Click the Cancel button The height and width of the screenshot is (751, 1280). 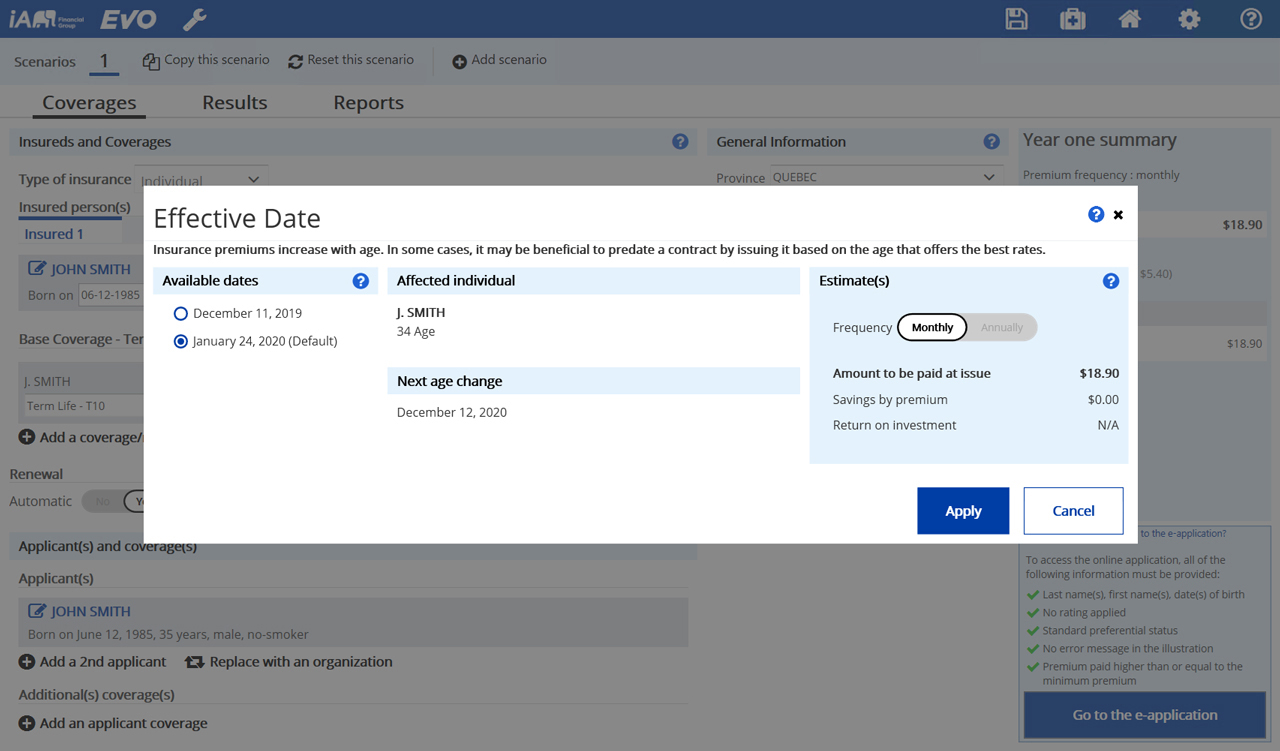click(x=1073, y=511)
